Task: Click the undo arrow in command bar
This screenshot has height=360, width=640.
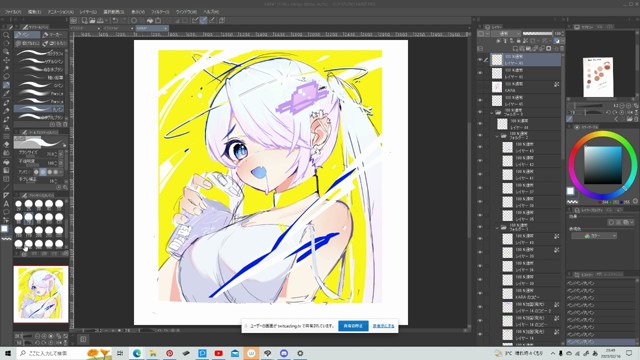Action: (x=115, y=20)
